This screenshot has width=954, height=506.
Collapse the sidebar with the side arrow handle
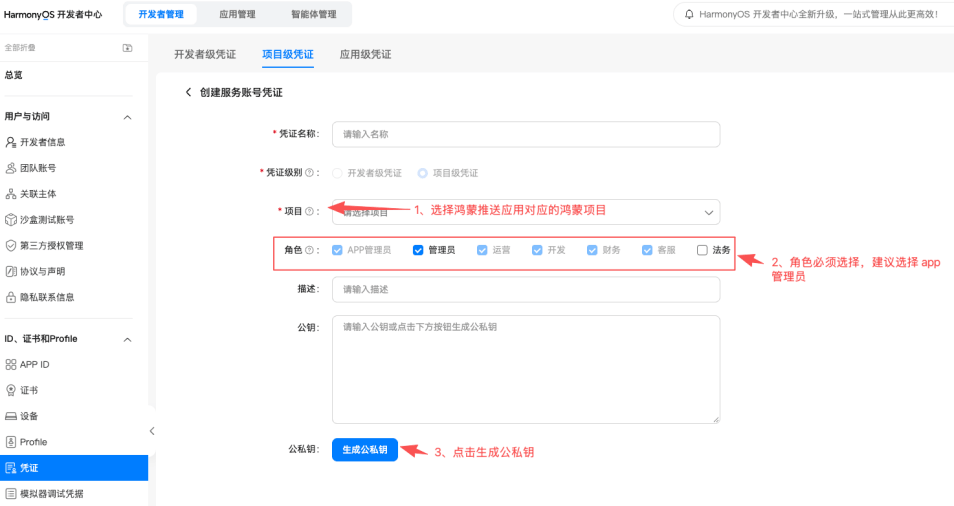tap(151, 431)
